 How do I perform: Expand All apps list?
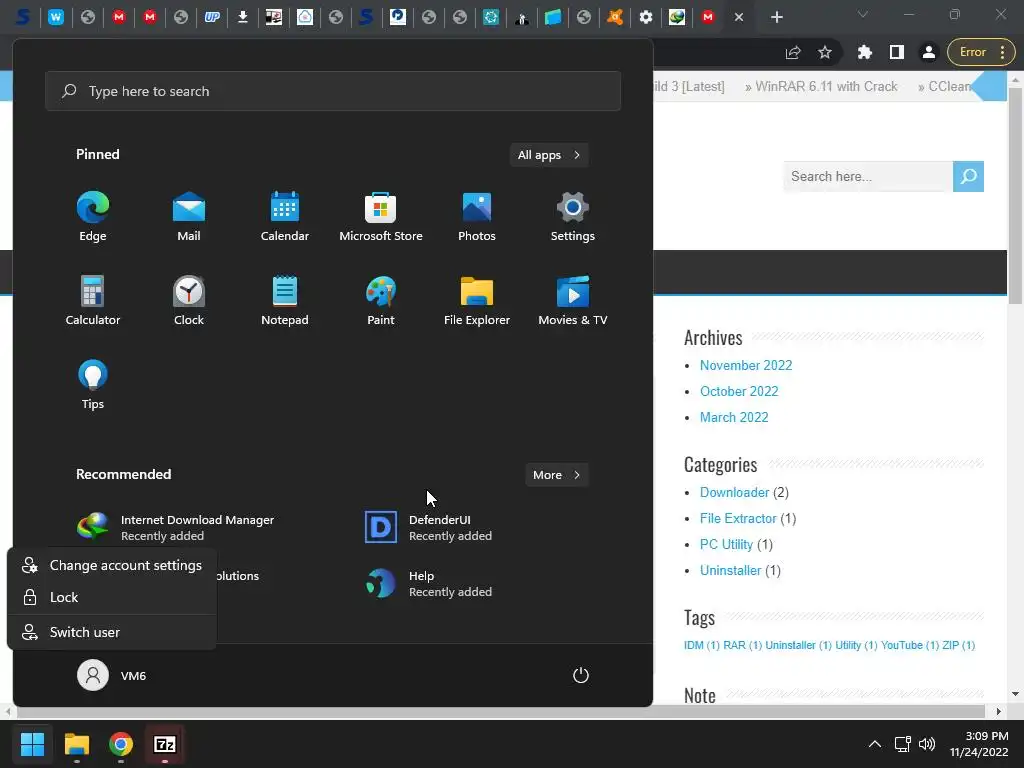[549, 155]
